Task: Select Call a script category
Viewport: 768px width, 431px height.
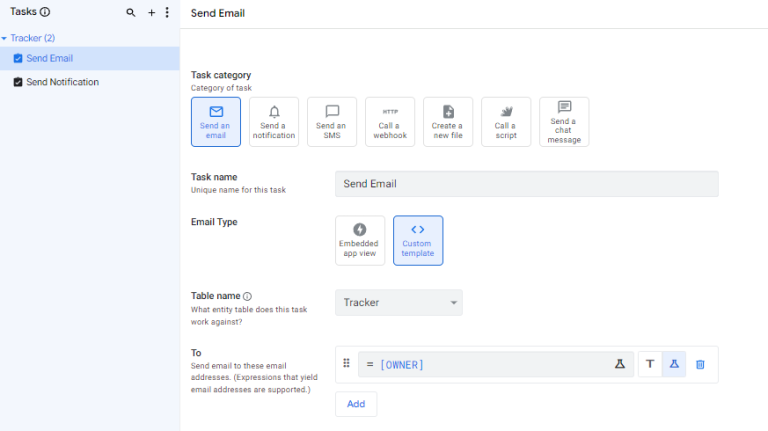Action: point(506,122)
